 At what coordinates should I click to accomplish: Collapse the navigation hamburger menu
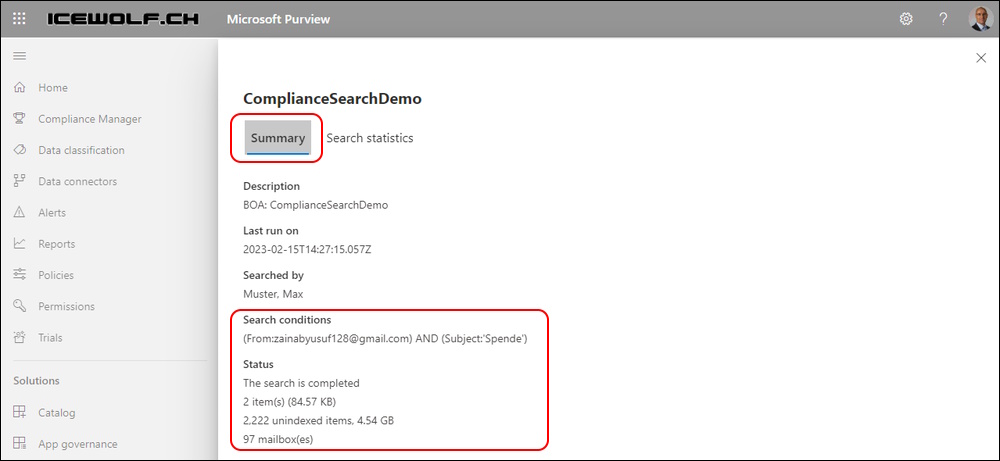tap(20, 56)
